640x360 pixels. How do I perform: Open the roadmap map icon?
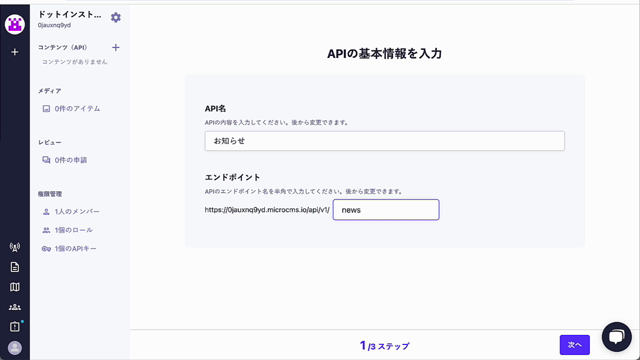pyautogui.click(x=15, y=287)
